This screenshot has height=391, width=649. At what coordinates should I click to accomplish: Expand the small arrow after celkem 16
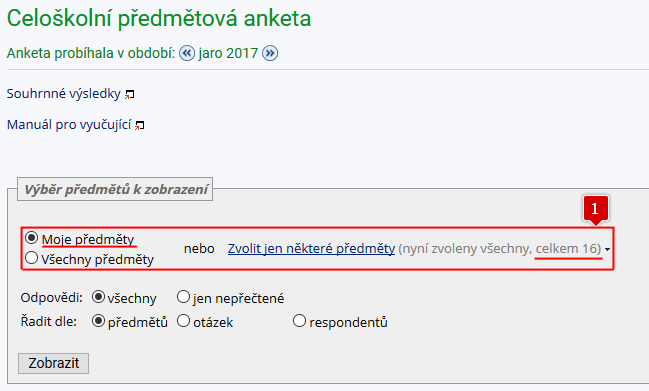pos(607,249)
